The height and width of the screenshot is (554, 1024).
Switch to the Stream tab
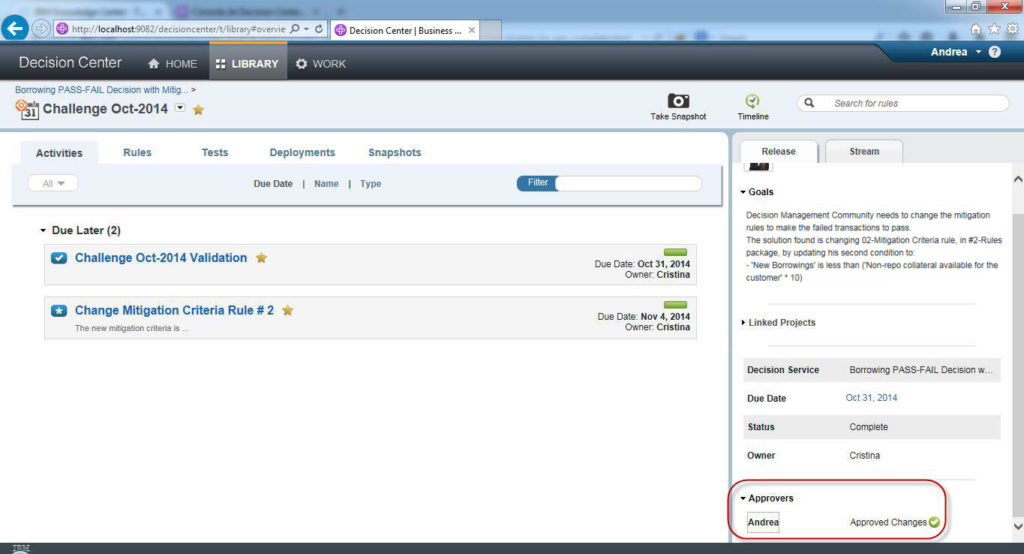(864, 152)
